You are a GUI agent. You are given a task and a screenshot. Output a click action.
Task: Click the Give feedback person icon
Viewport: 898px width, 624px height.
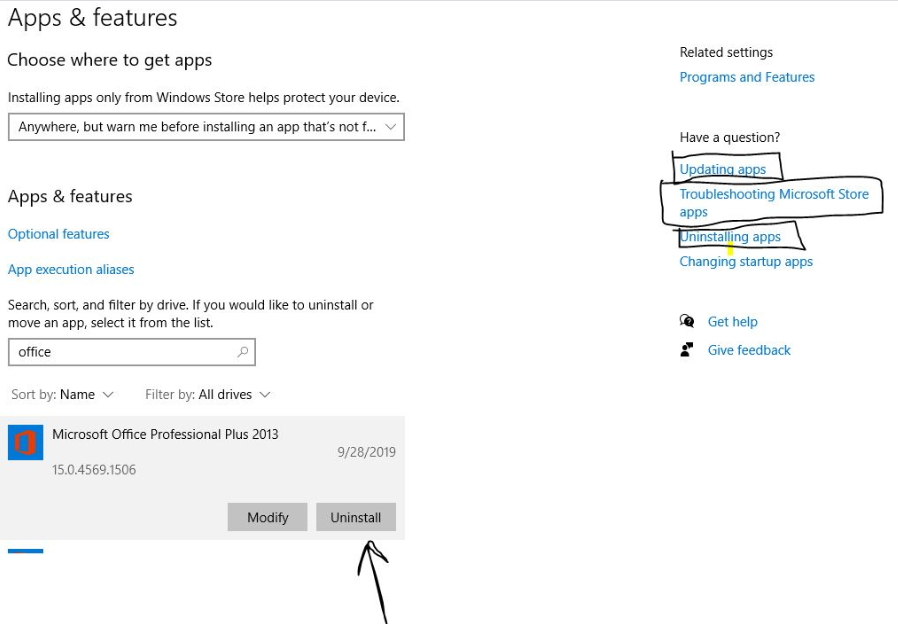pos(686,350)
